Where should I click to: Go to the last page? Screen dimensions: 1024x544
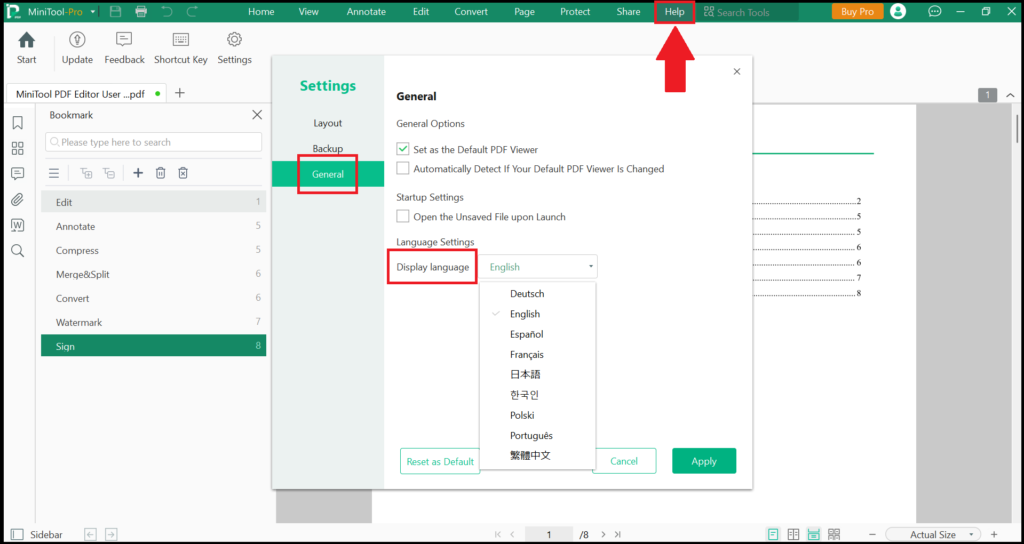point(618,534)
